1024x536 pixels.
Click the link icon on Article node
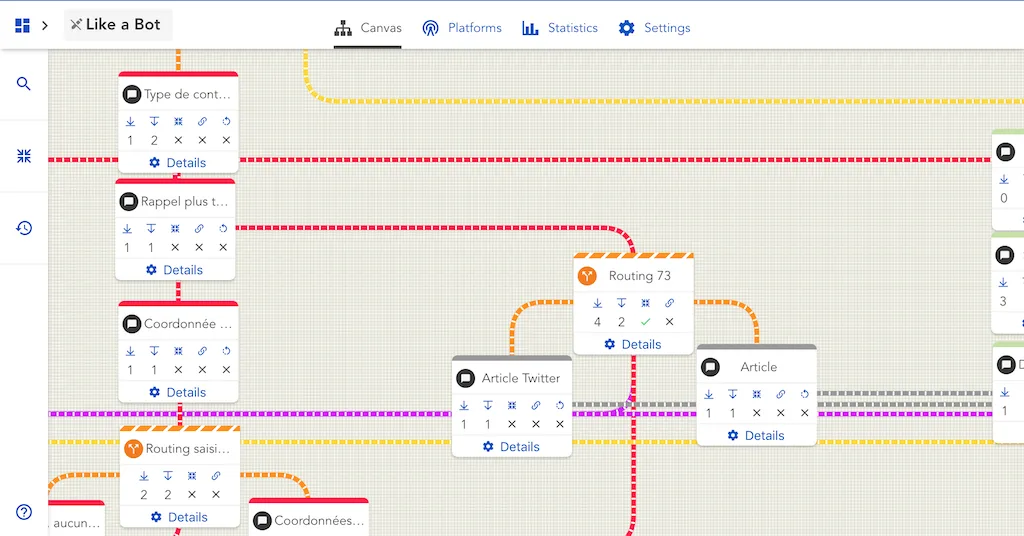(x=780, y=394)
